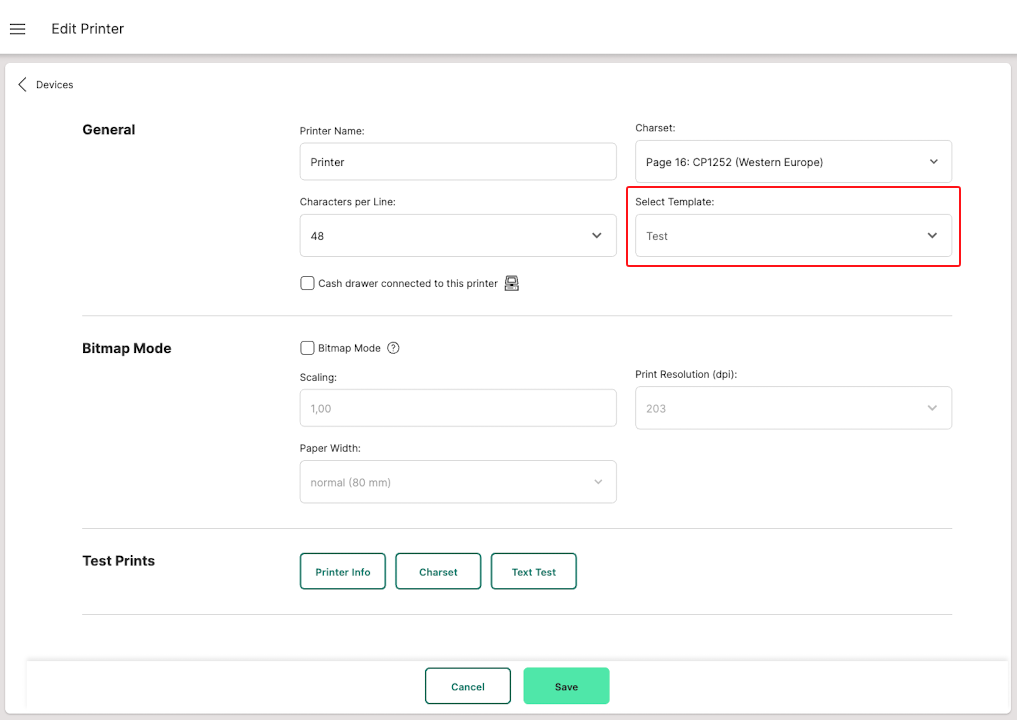Cancel editing the printer

[x=467, y=687]
